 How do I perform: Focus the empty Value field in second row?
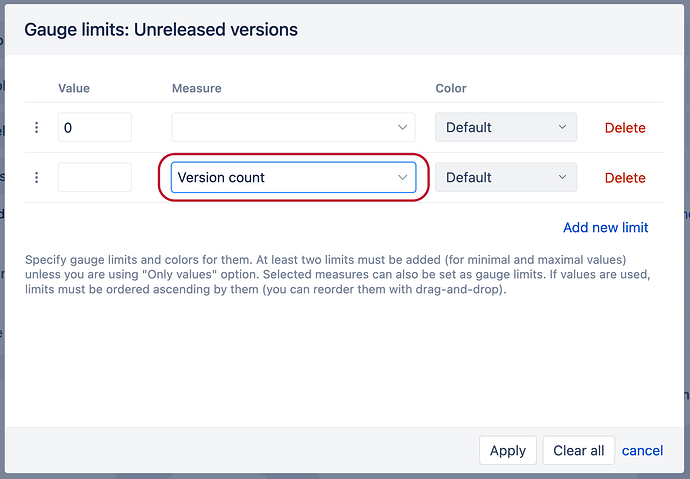pos(95,178)
